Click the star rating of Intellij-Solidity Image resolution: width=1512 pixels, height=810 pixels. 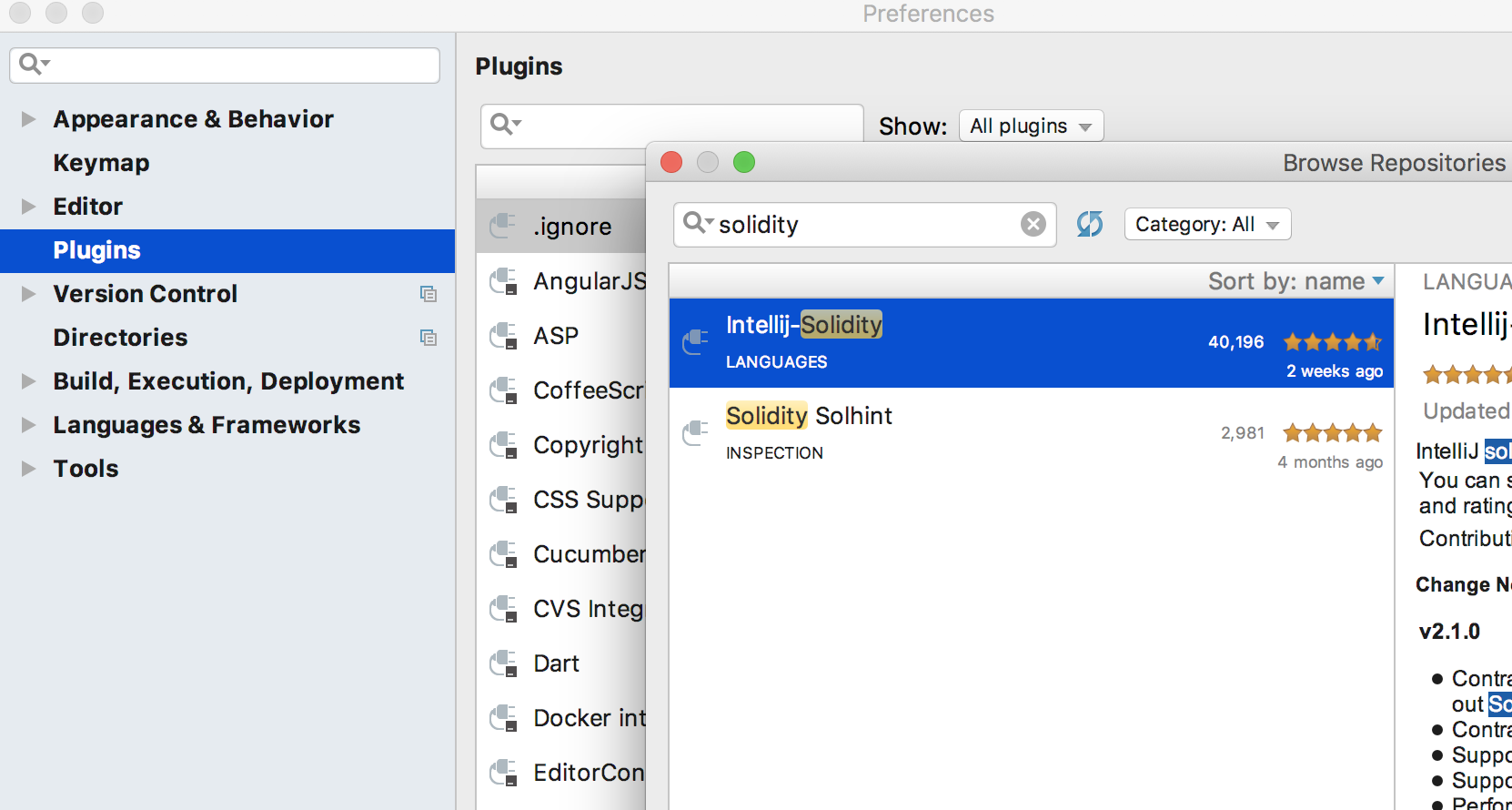[1333, 342]
